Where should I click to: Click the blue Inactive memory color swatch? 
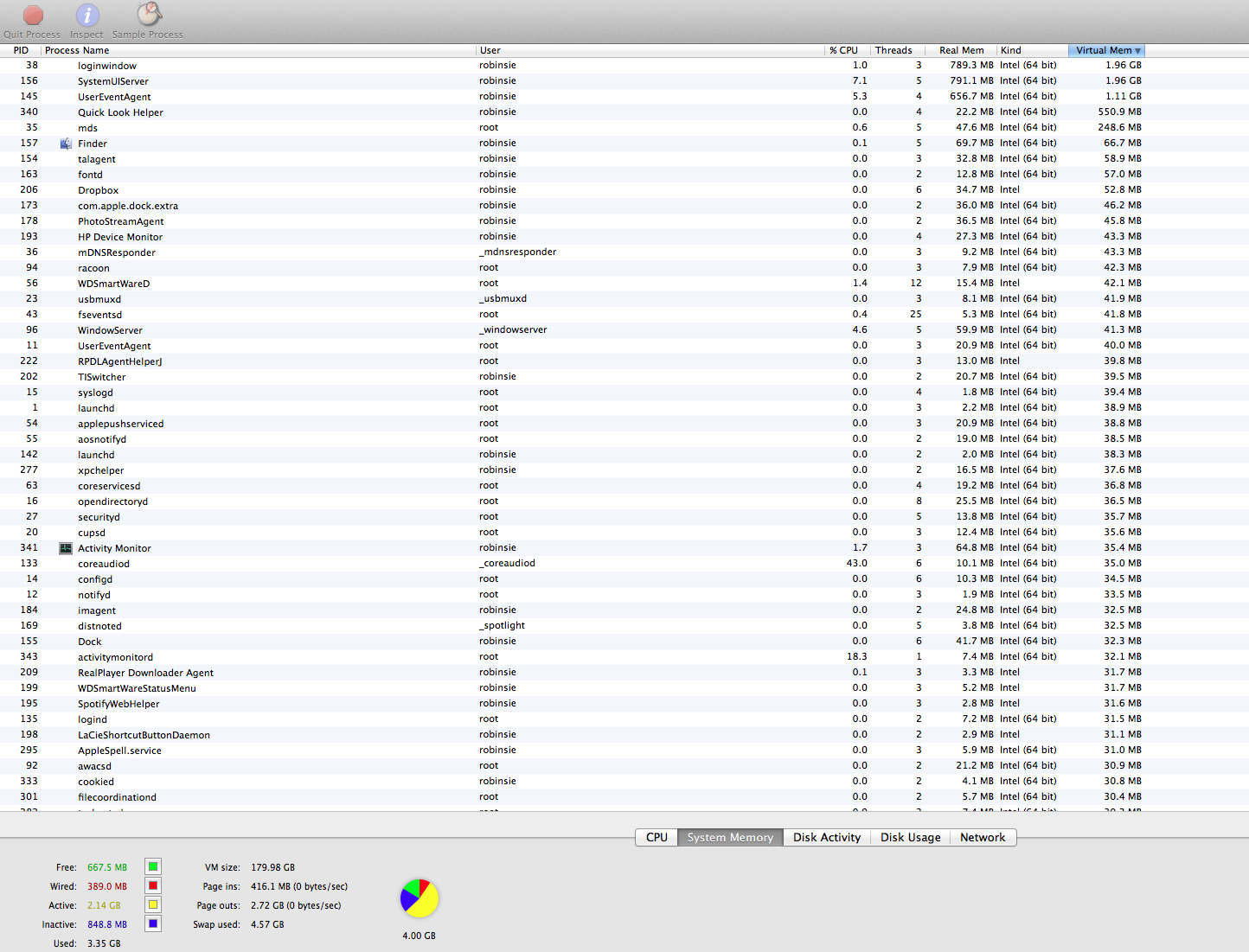[153, 923]
